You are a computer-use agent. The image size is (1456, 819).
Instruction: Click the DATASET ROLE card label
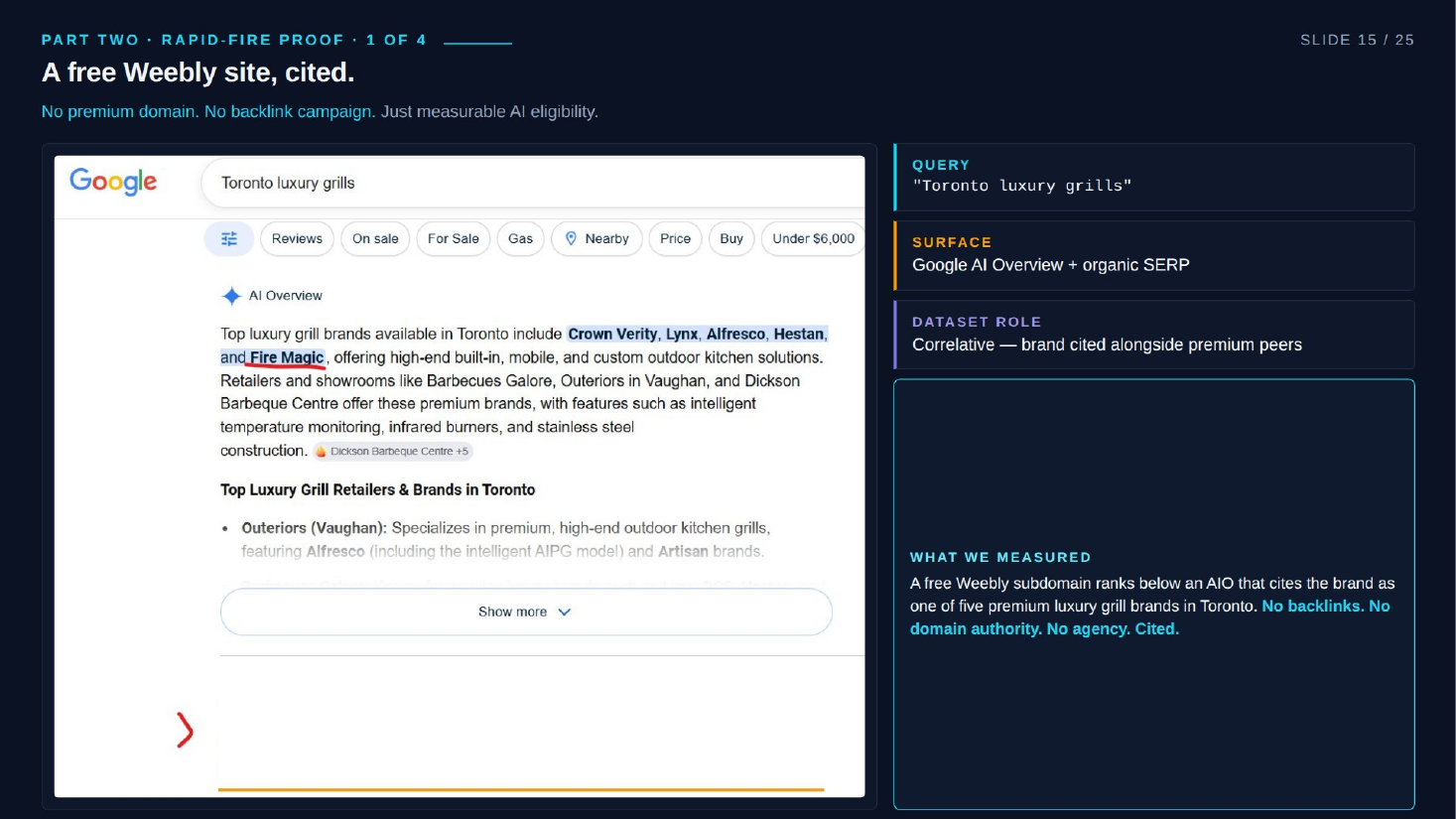tap(977, 322)
